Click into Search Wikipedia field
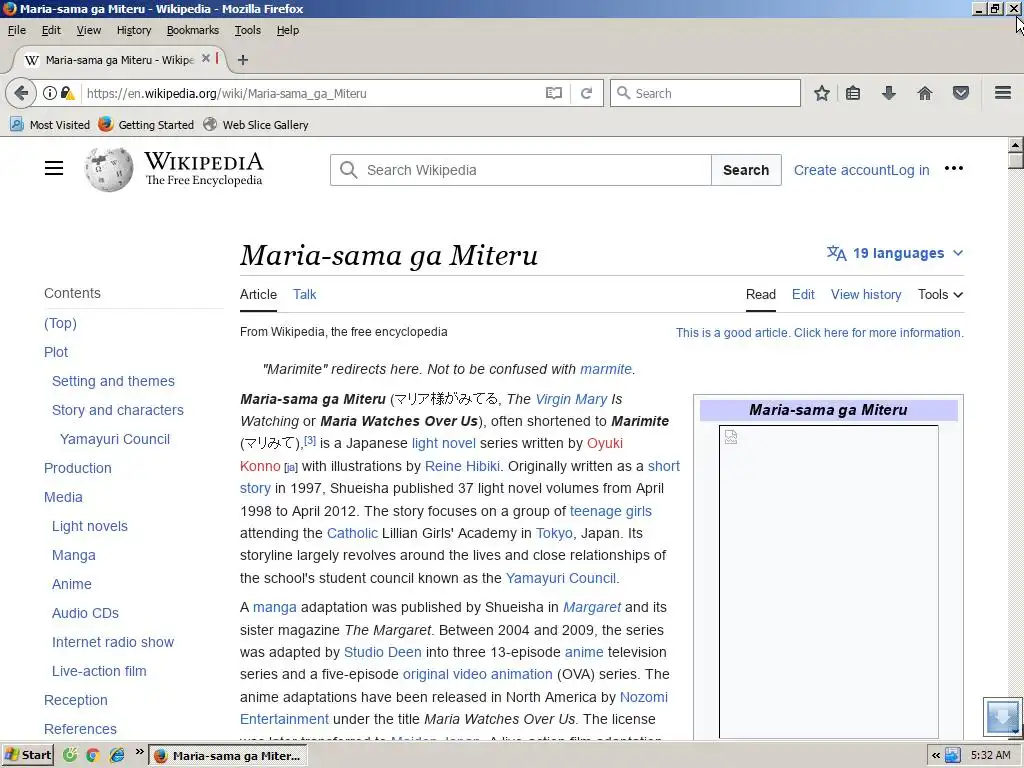1024x768 pixels. coord(520,170)
